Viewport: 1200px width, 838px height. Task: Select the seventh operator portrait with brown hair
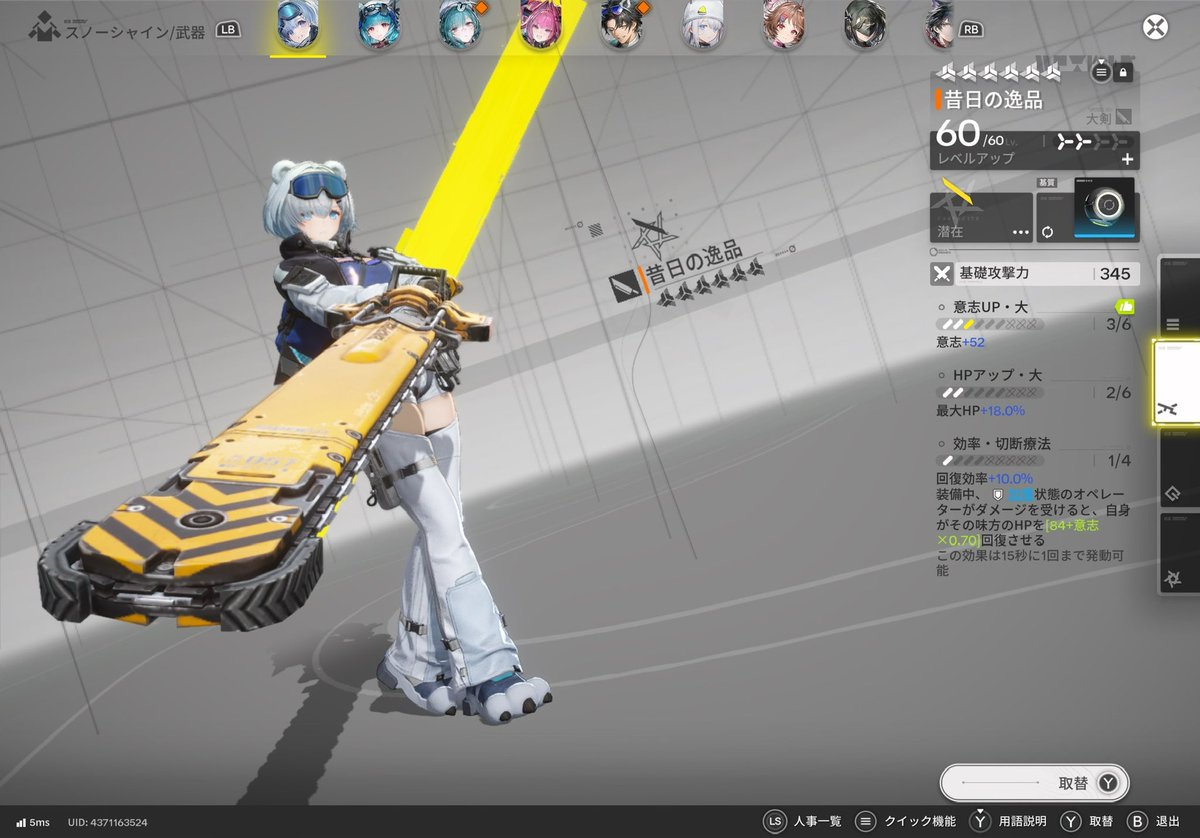783,26
